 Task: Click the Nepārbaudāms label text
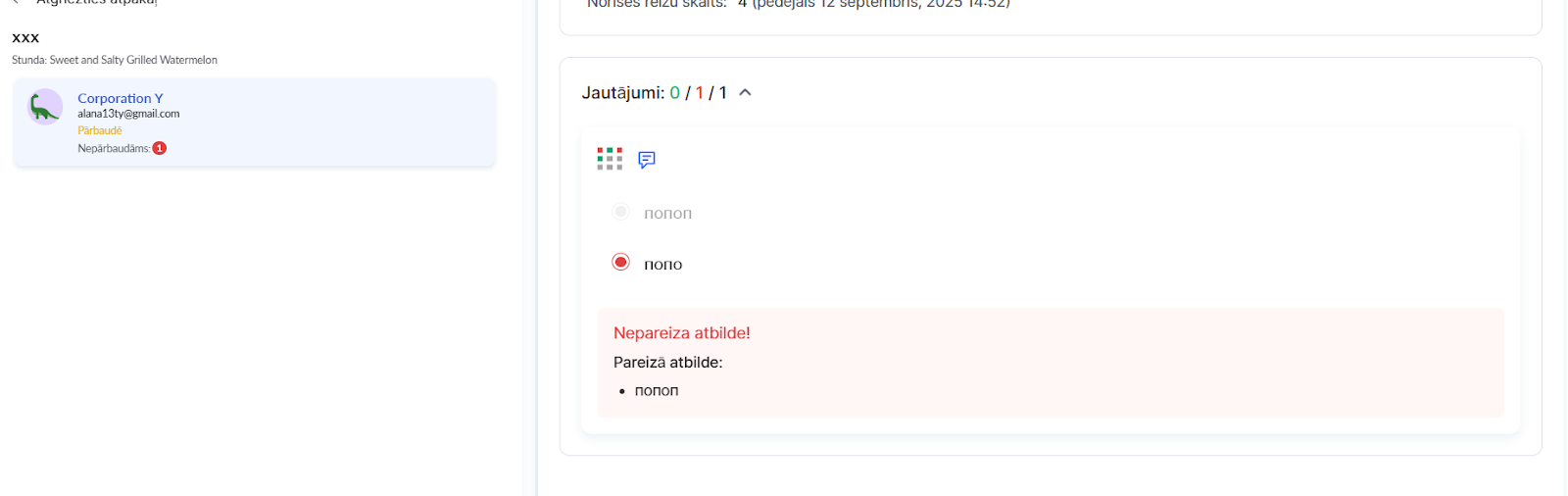click(x=114, y=149)
